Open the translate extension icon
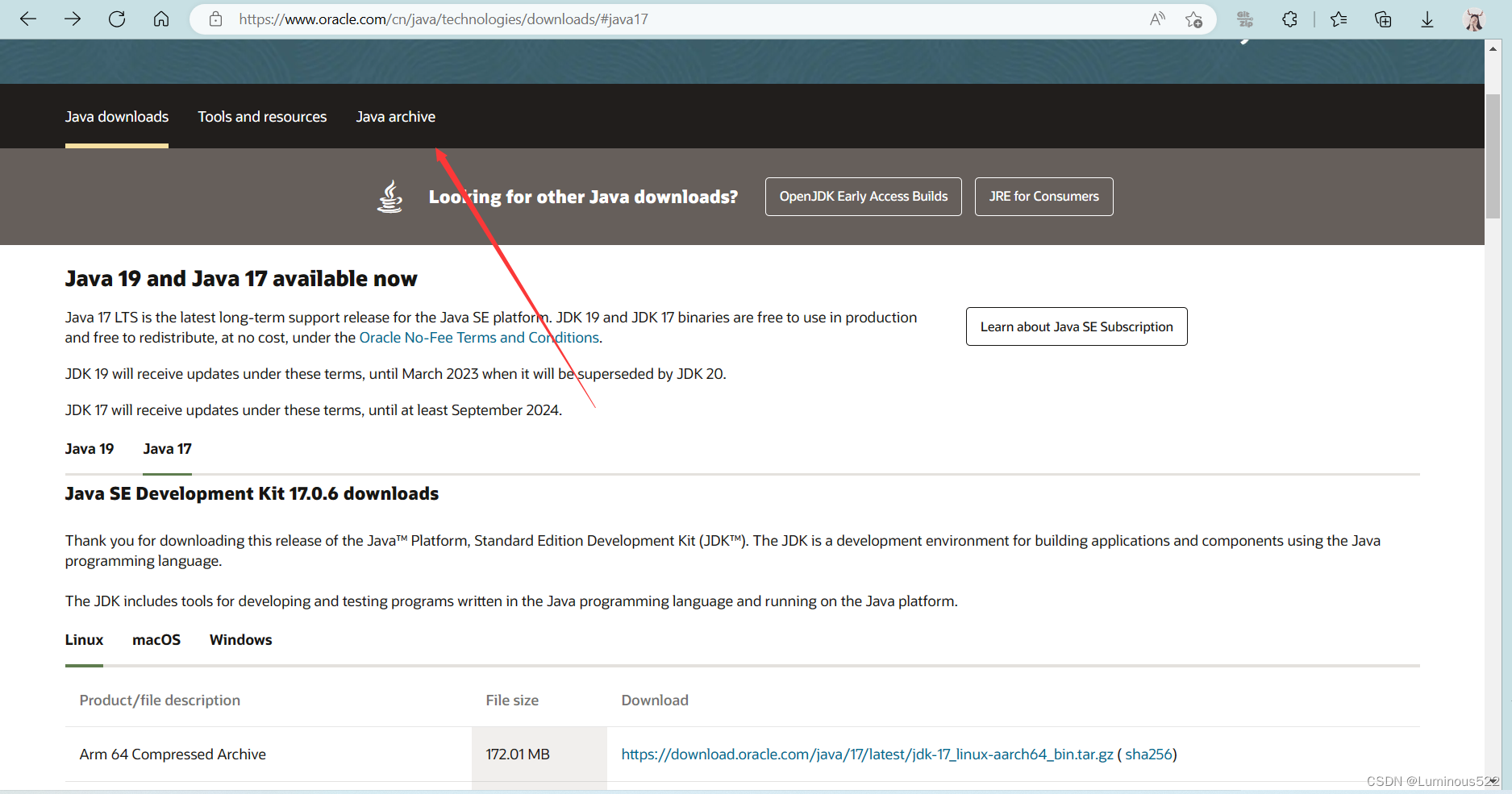This screenshot has height=794, width=1512. (x=1245, y=19)
